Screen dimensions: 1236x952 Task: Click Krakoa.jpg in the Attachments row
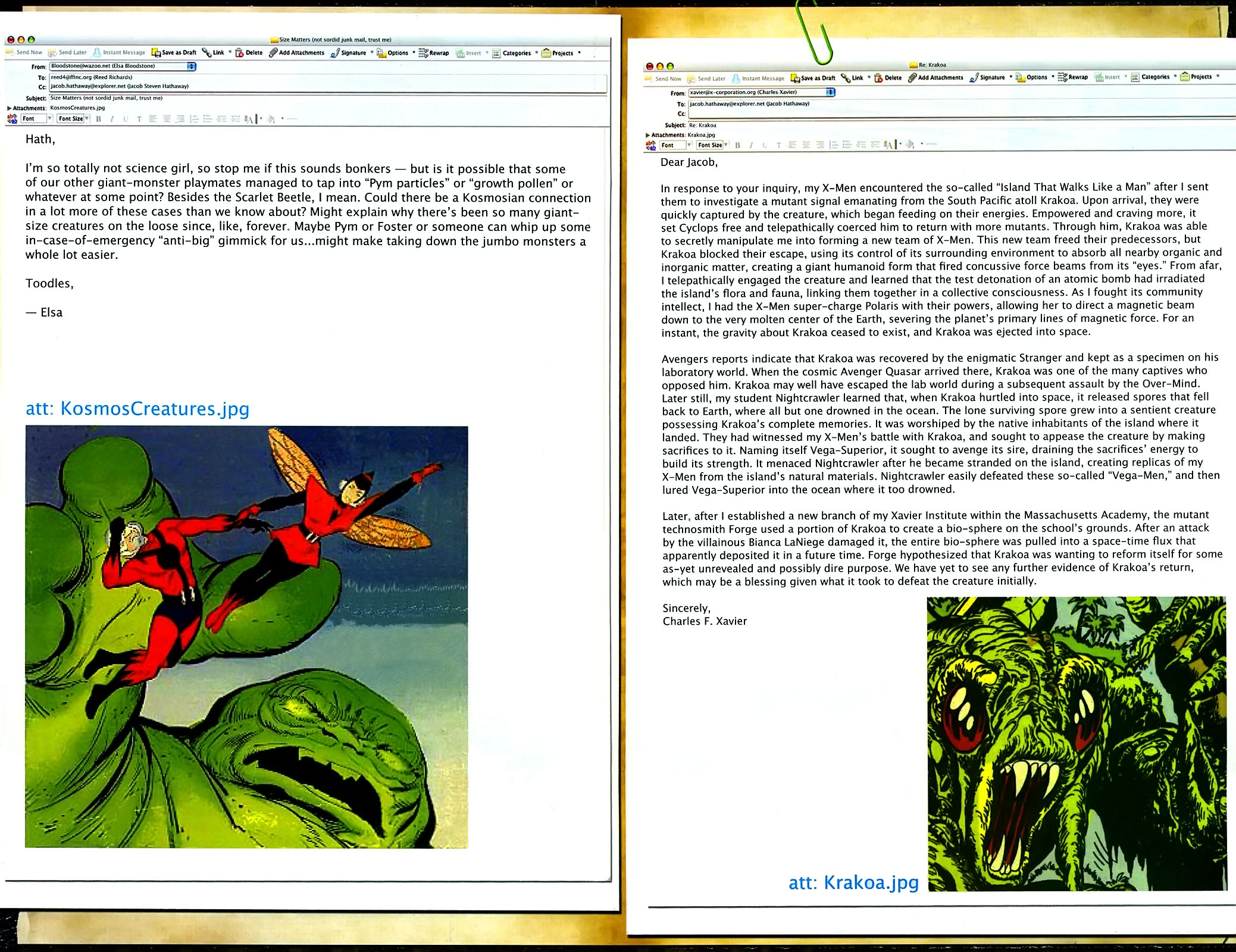(x=701, y=135)
